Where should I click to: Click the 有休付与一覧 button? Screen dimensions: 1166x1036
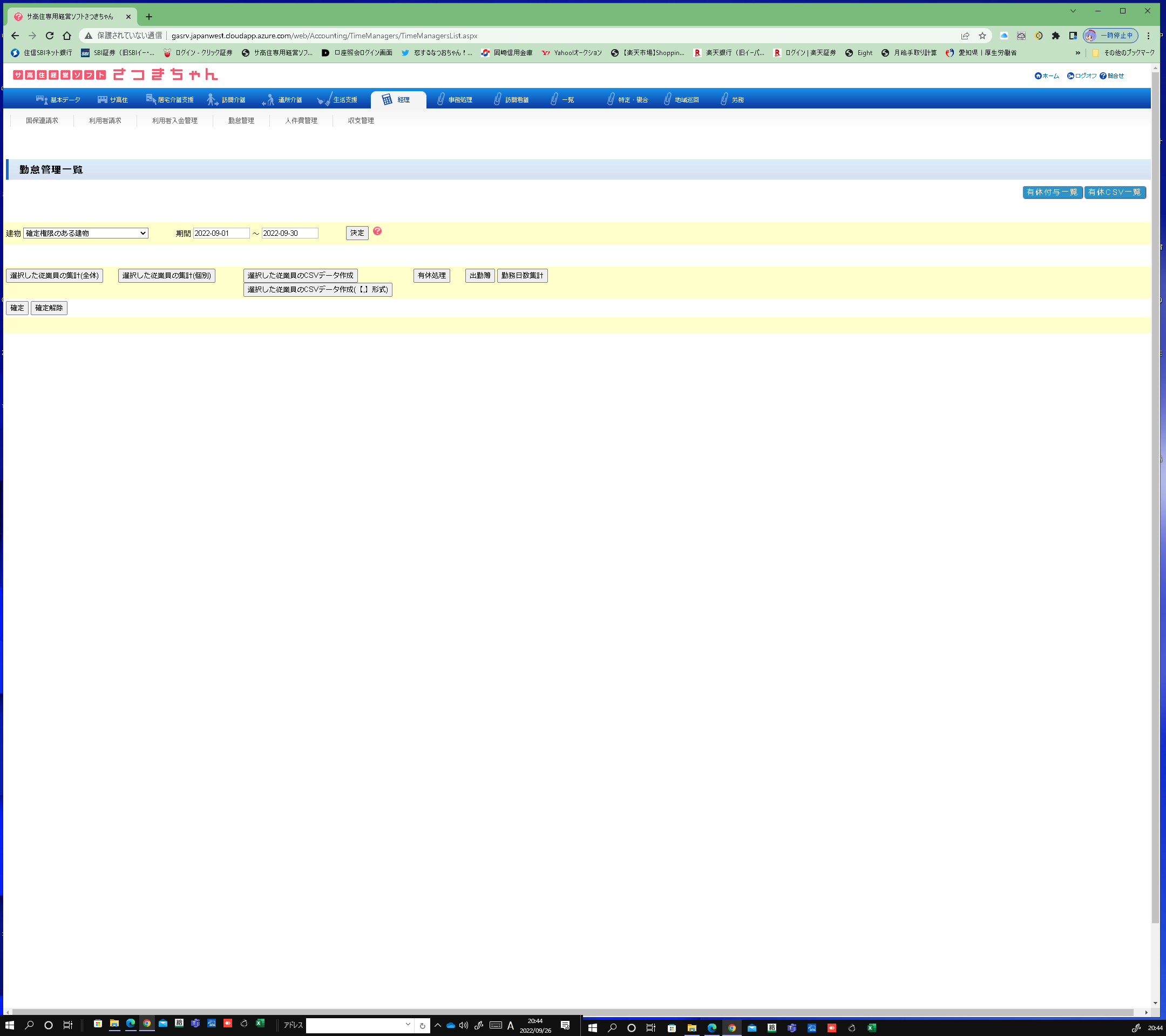coord(1052,192)
